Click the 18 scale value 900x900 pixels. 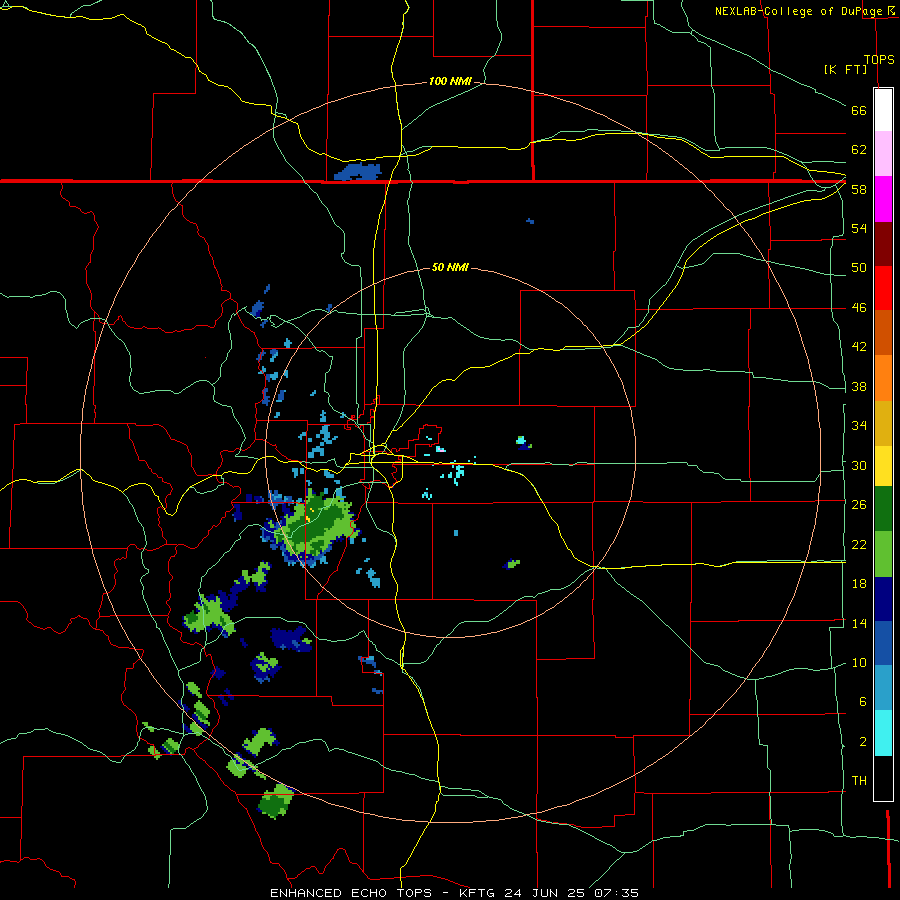(859, 584)
